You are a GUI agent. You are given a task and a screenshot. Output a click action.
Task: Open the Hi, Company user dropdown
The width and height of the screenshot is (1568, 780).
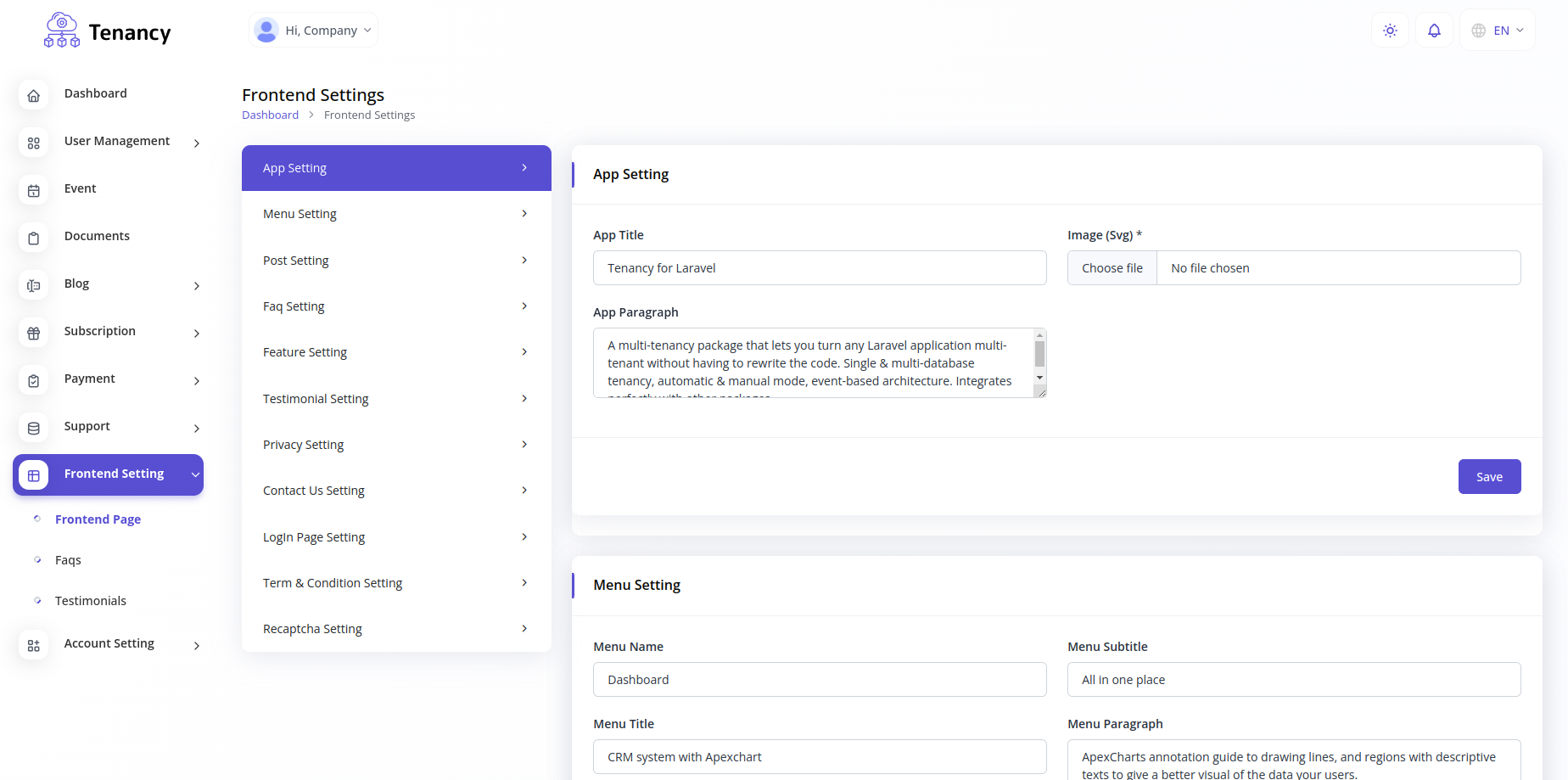click(314, 31)
